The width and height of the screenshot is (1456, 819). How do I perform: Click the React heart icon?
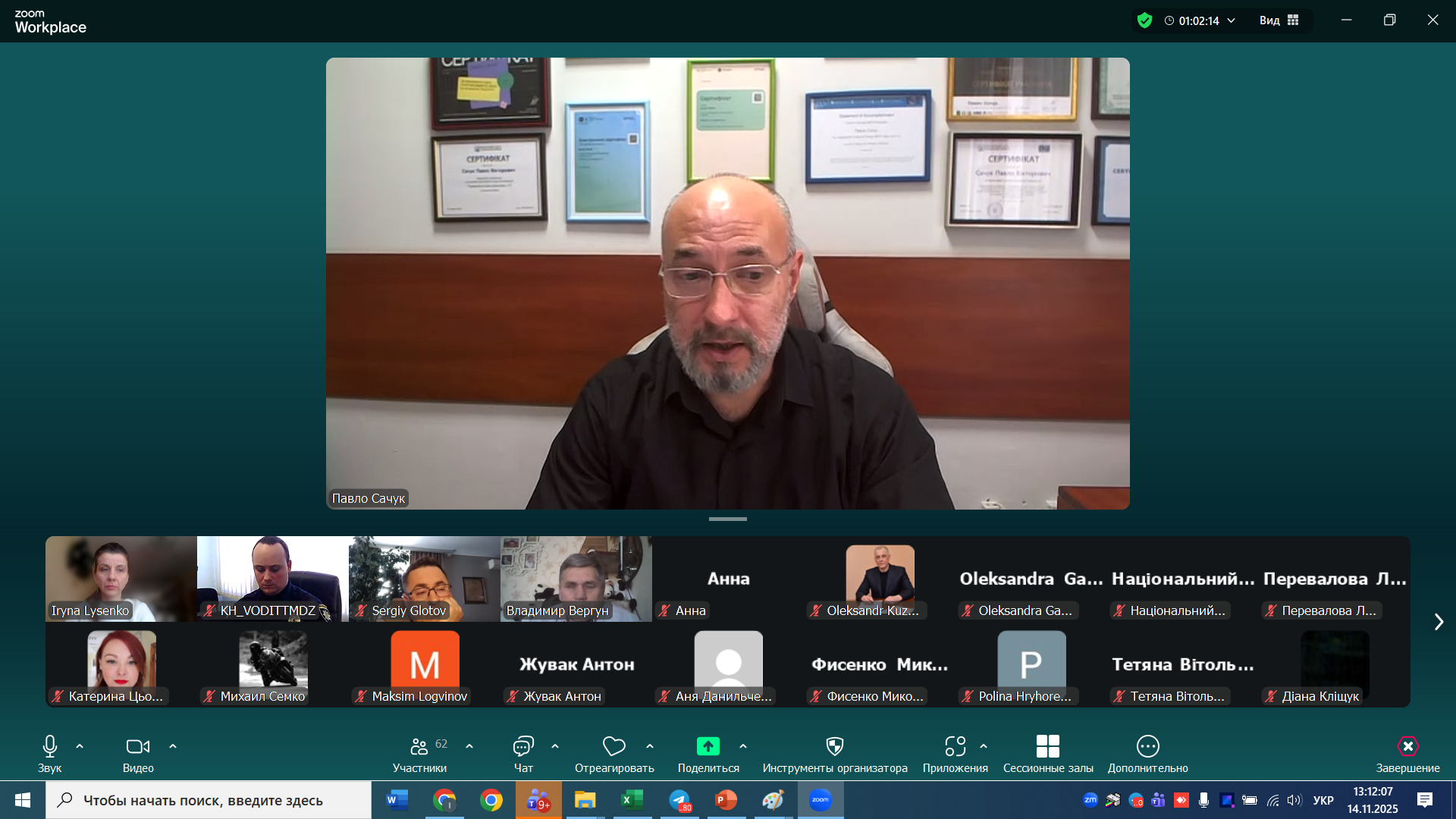click(613, 747)
